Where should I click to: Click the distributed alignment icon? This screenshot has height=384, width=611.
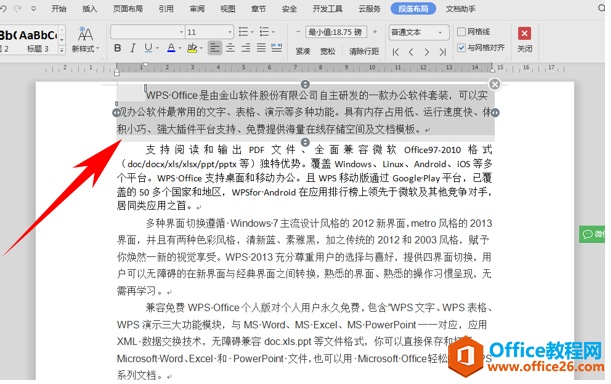point(277,48)
